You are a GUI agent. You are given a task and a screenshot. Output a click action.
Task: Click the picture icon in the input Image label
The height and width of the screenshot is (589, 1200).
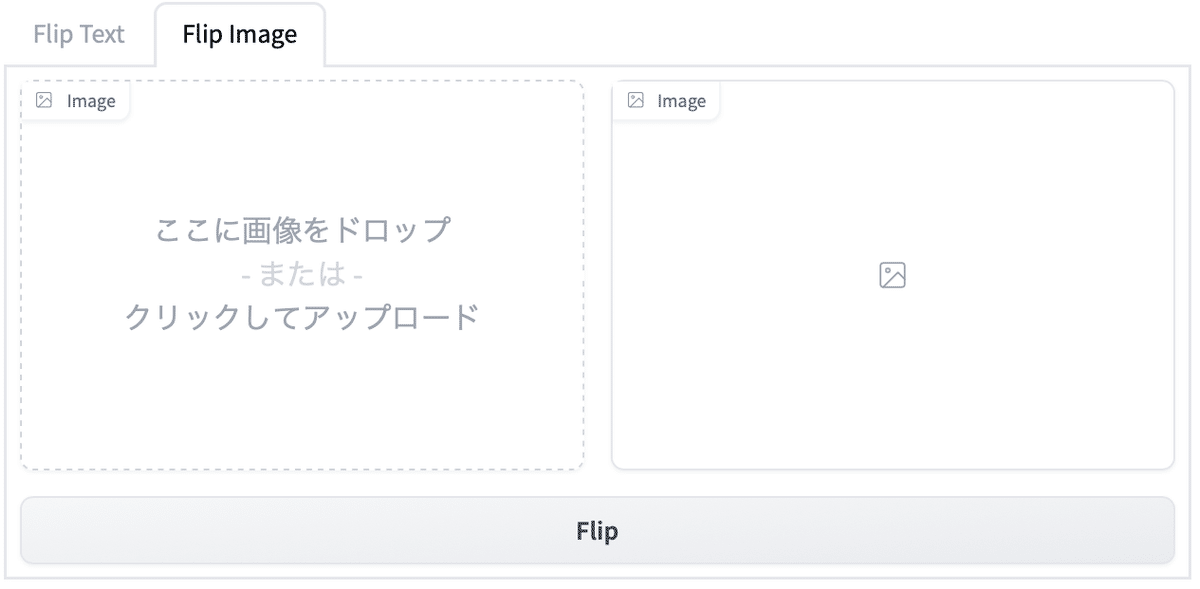[44, 100]
